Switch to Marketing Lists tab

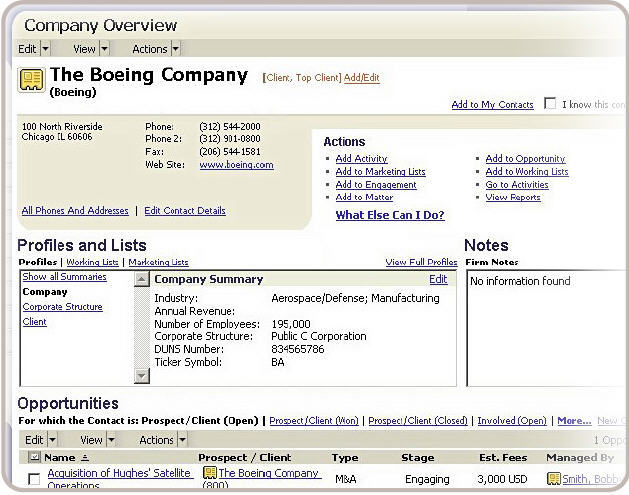tap(158, 262)
